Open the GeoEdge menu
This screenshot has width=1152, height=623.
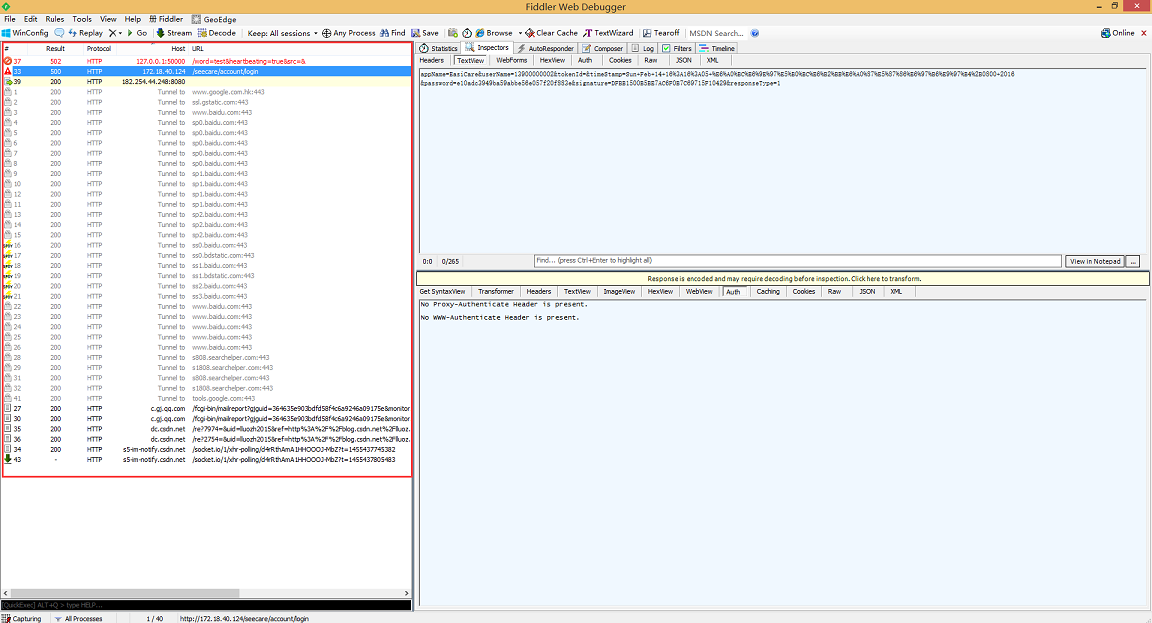(214, 19)
